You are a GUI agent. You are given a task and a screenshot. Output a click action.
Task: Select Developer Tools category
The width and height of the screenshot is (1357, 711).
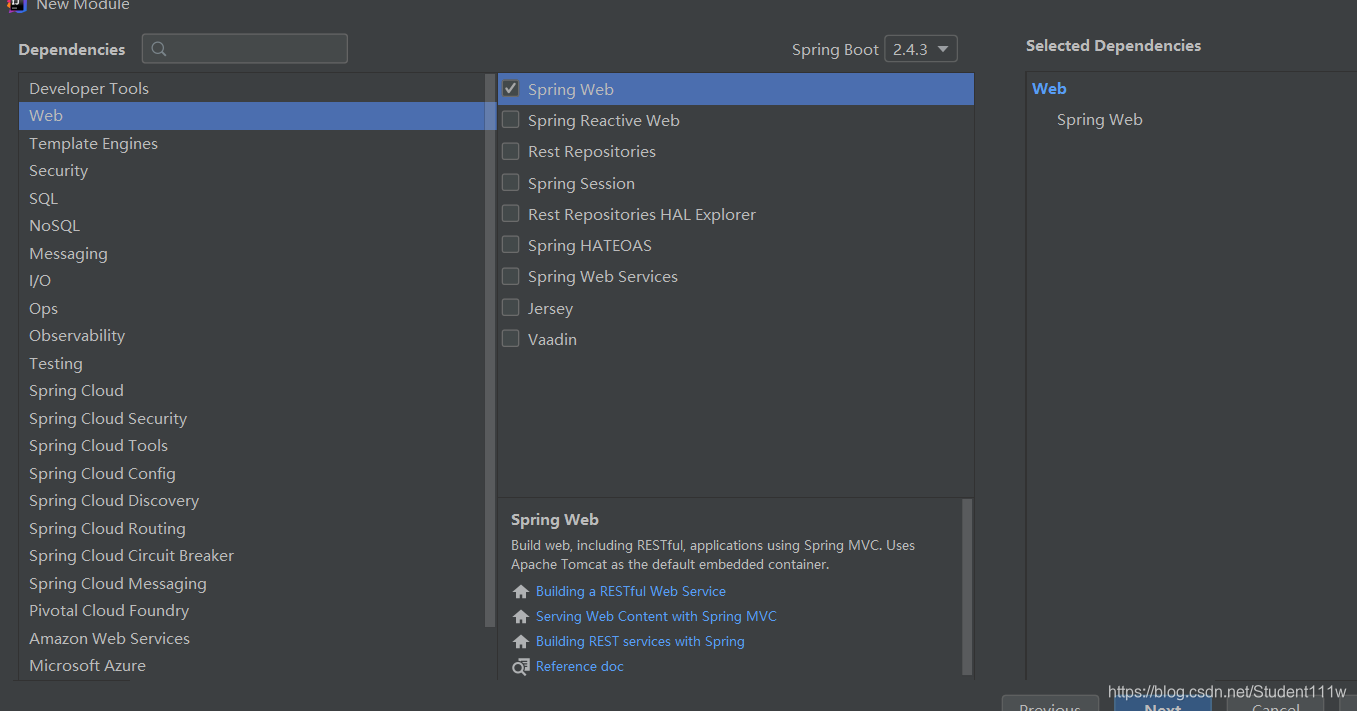point(251,88)
